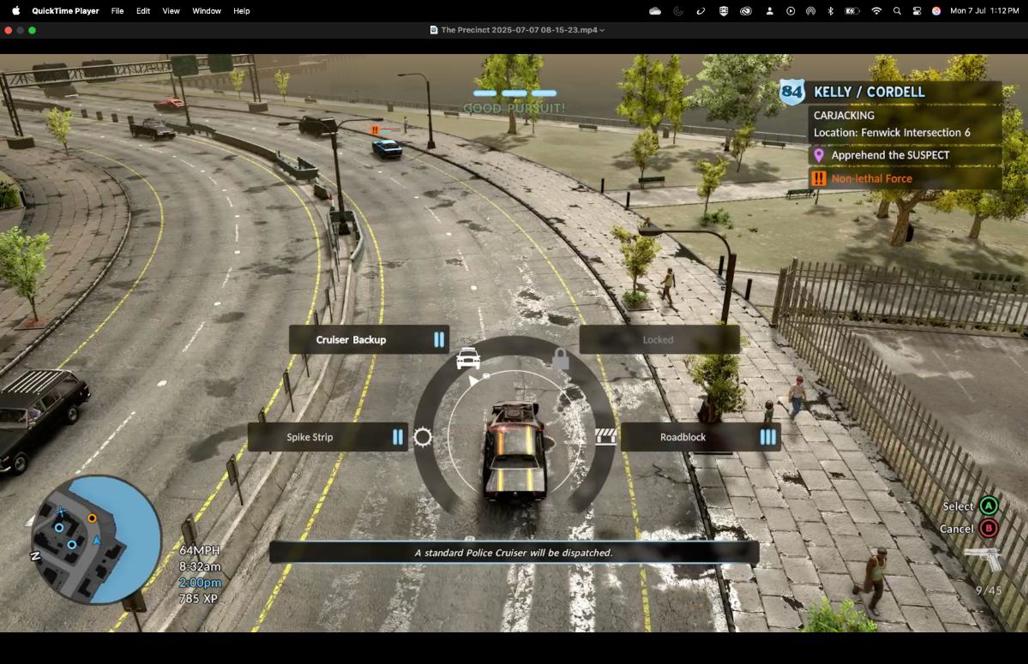
Task: Click the spike strip ring icon on the wheel
Action: pyautogui.click(x=423, y=437)
